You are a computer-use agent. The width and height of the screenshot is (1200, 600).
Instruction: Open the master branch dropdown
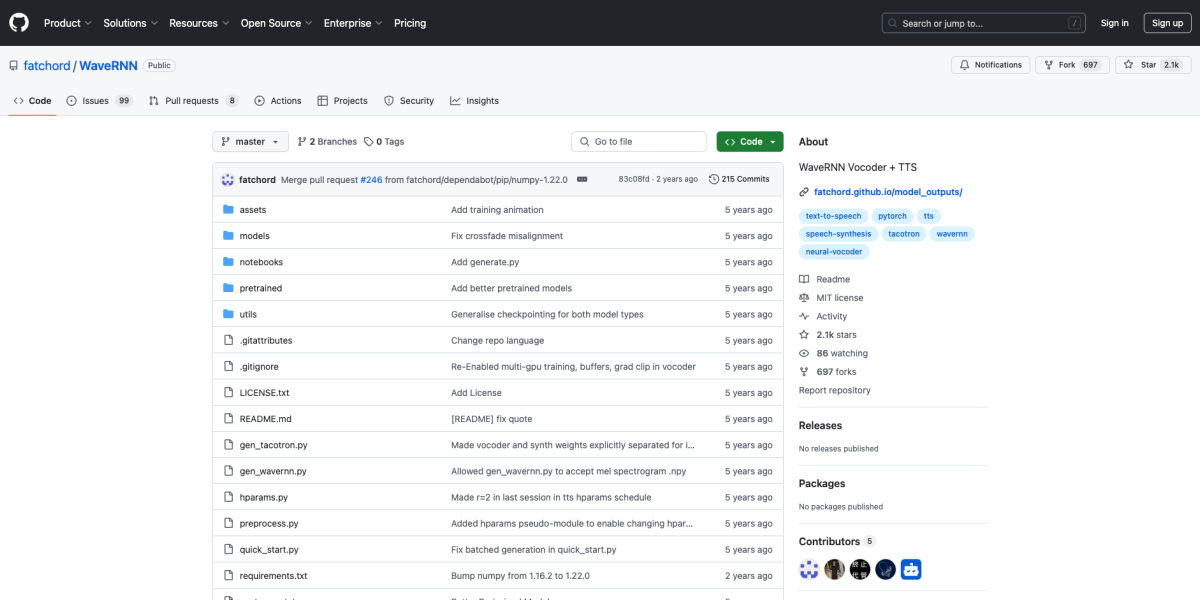250,142
